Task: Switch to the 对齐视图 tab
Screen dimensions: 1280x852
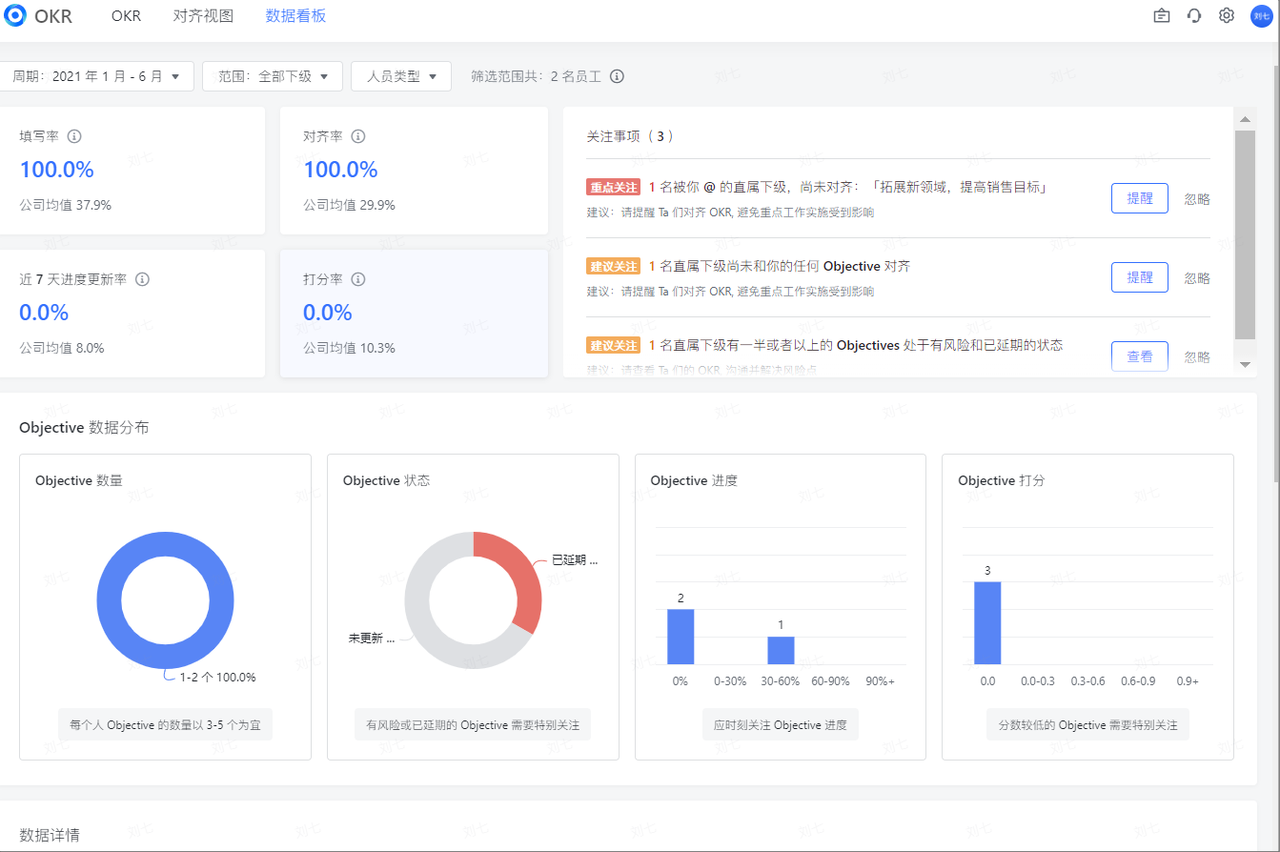Action: (x=203, y=16)
